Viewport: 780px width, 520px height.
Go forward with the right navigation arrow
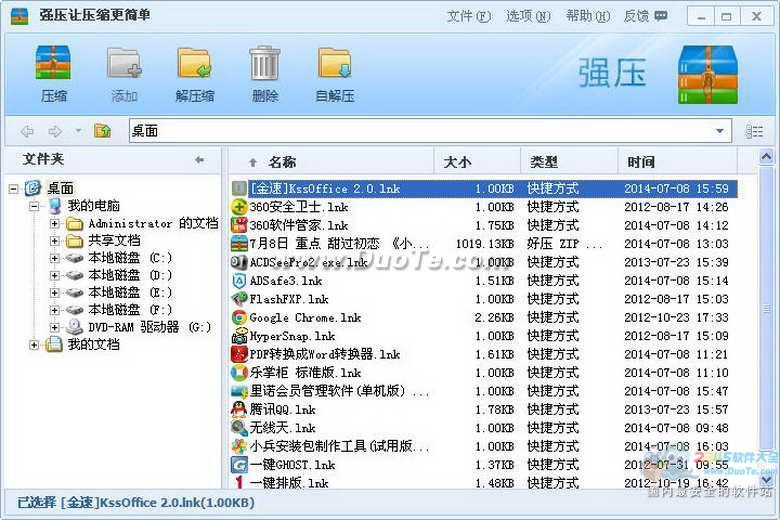pos(55,131)
